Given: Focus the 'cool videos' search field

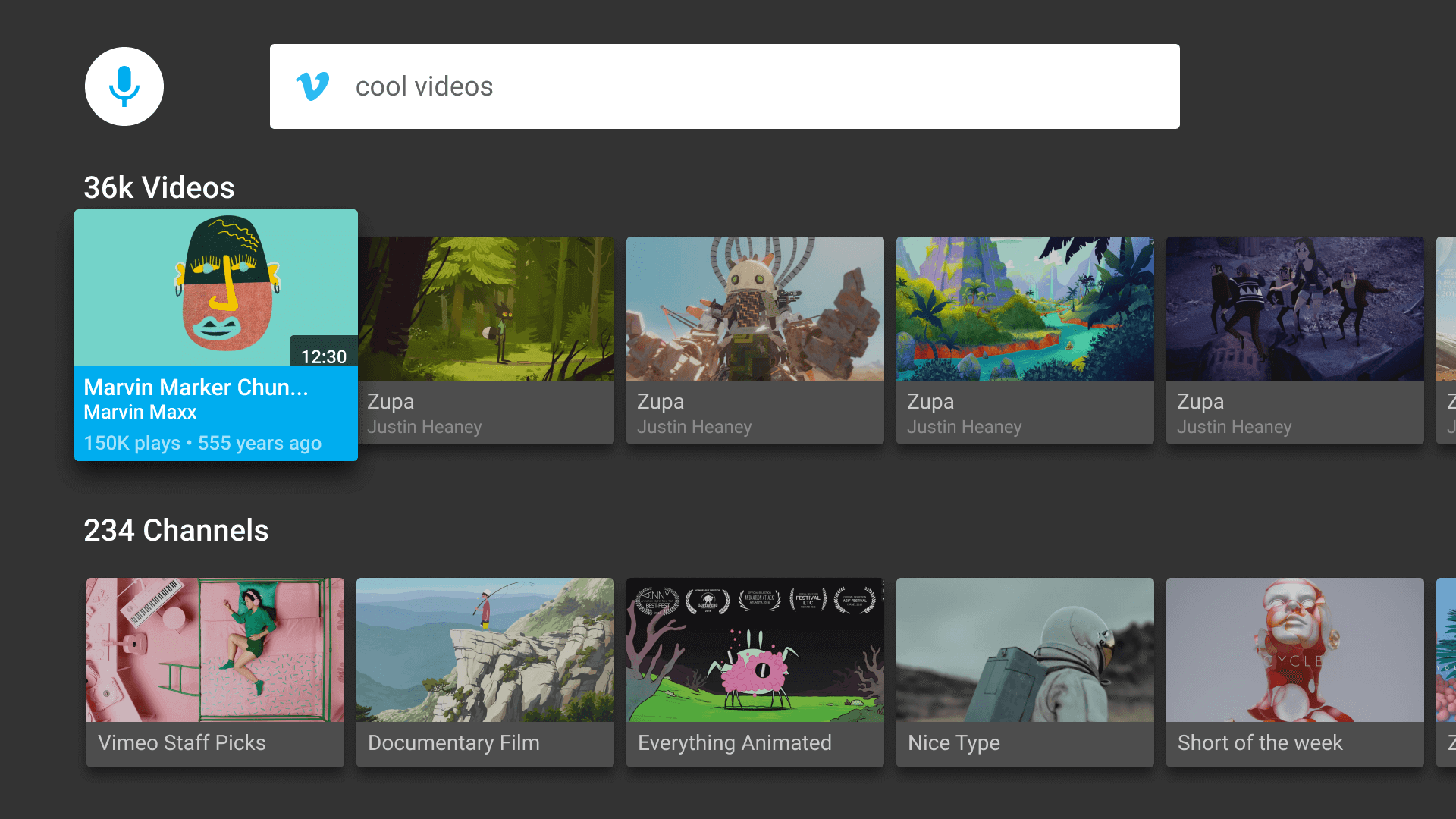Looking at the screenshot, I should 725,86.
